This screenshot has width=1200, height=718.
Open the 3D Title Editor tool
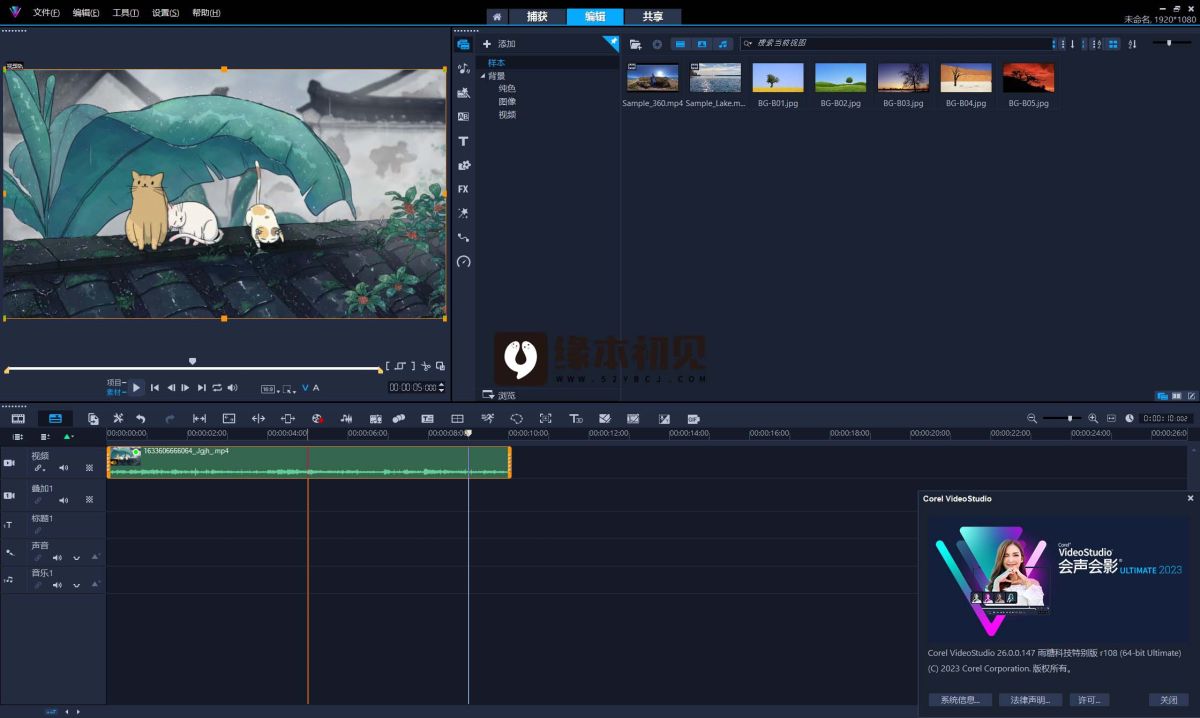coord(576,418)
